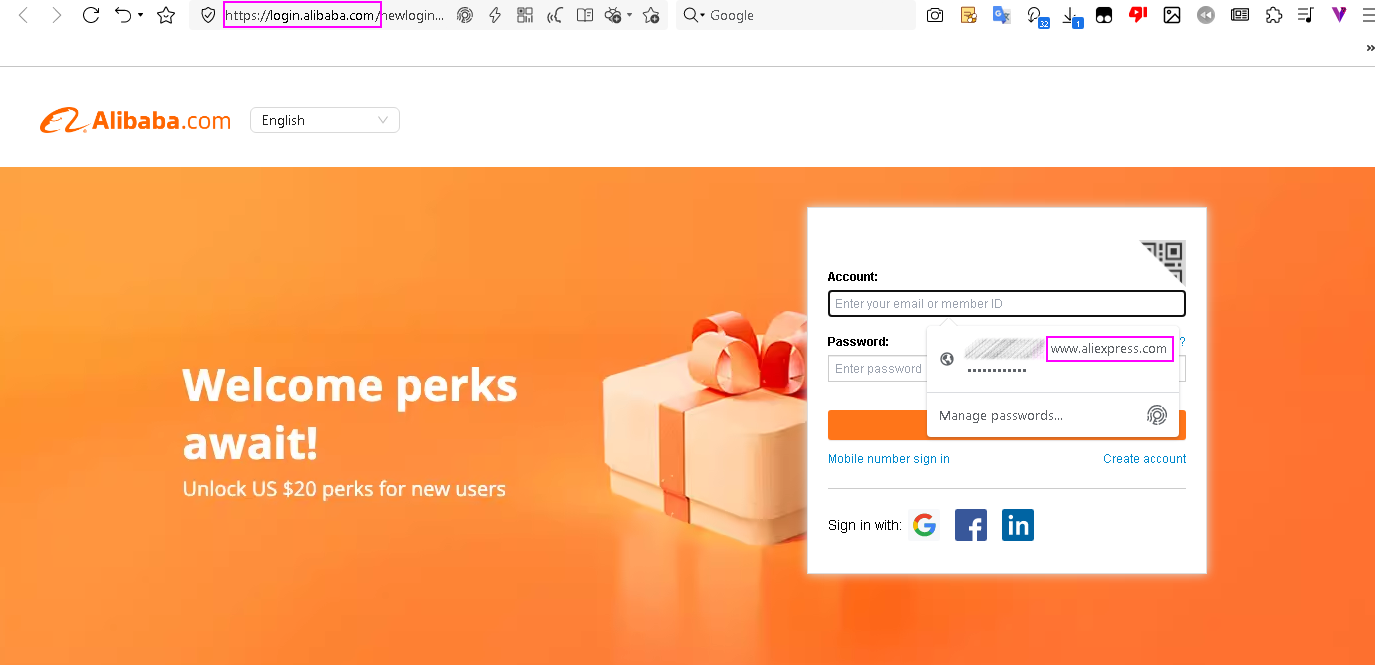1375x665 pixels.
Task: Open the shield site-protection icon
Action: pyautogui.click(x=208, y=15)
